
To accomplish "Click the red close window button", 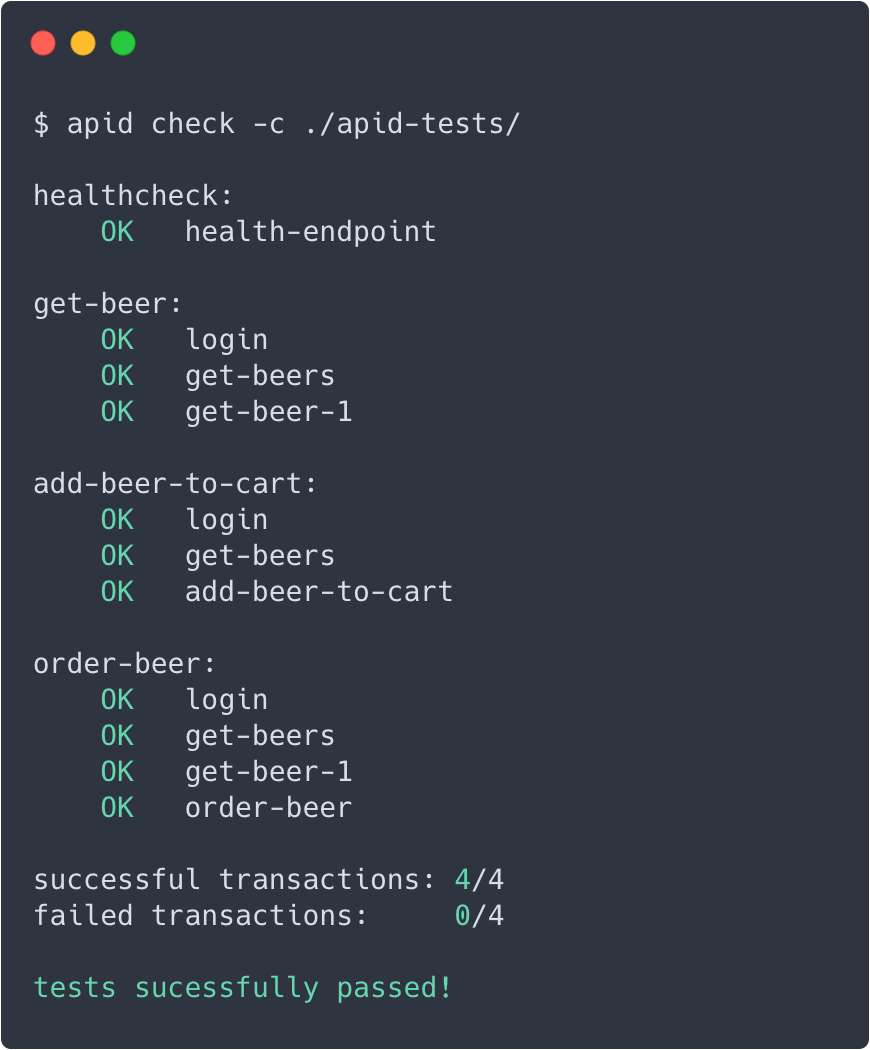I will [43, 43].
